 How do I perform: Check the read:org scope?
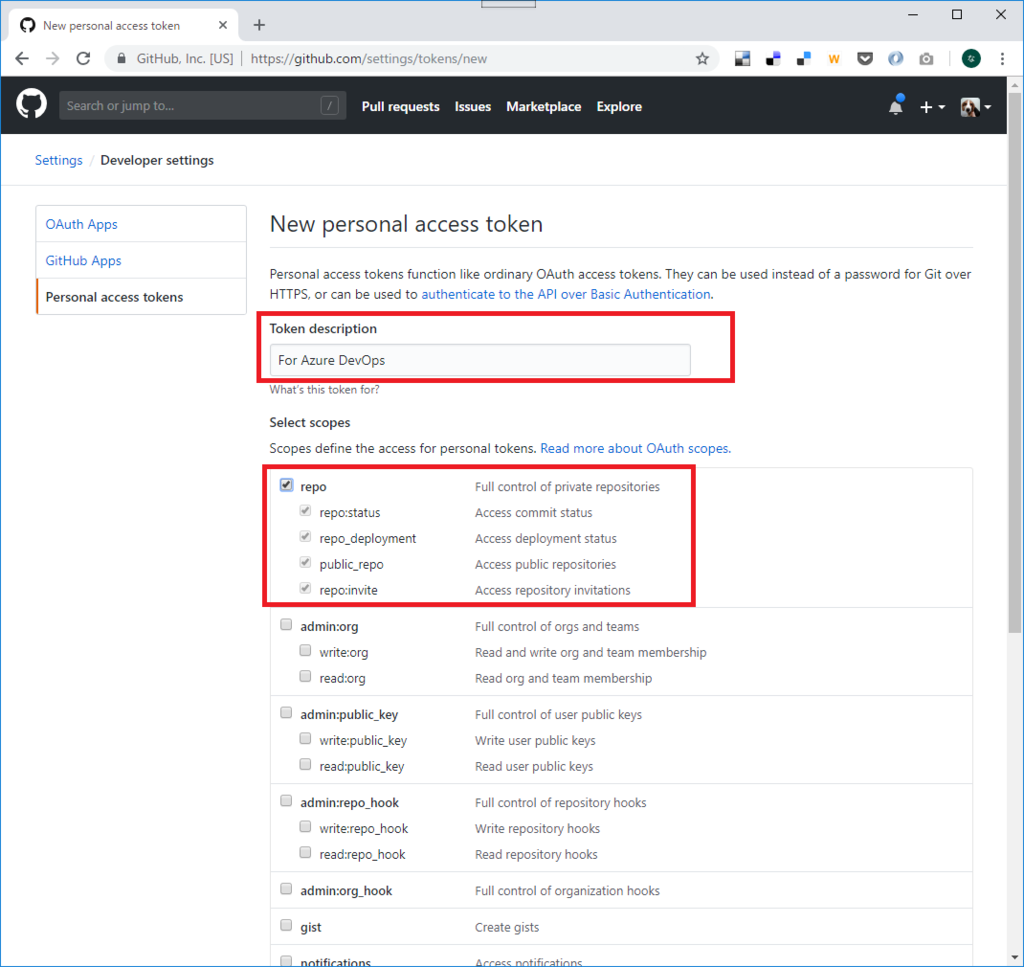pos(305,676)
